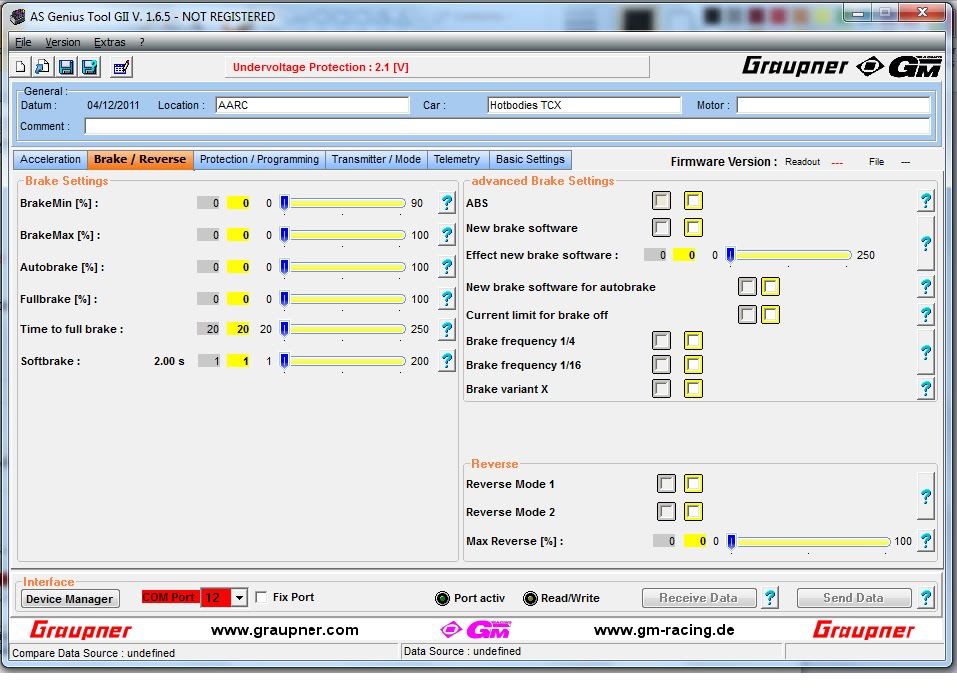Image resolution: width=957 pixels, height=700 pixels.
Task: Click the Car input field
Action: [x=584, y=105]
